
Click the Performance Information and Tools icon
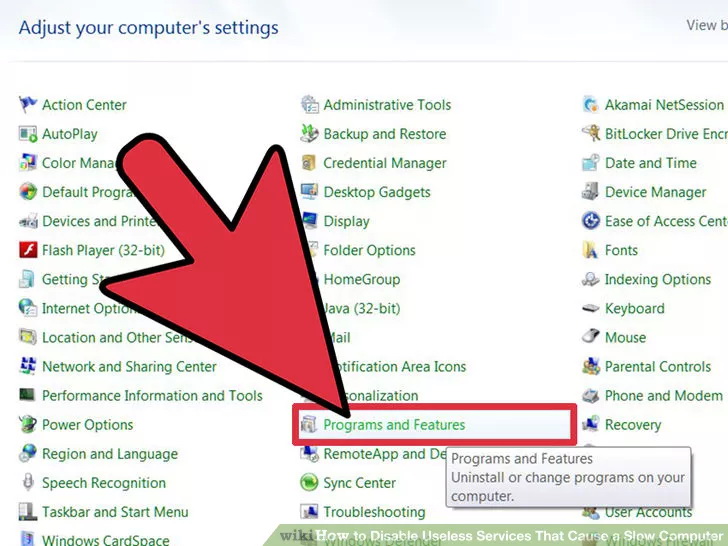(x=27, y=395)
